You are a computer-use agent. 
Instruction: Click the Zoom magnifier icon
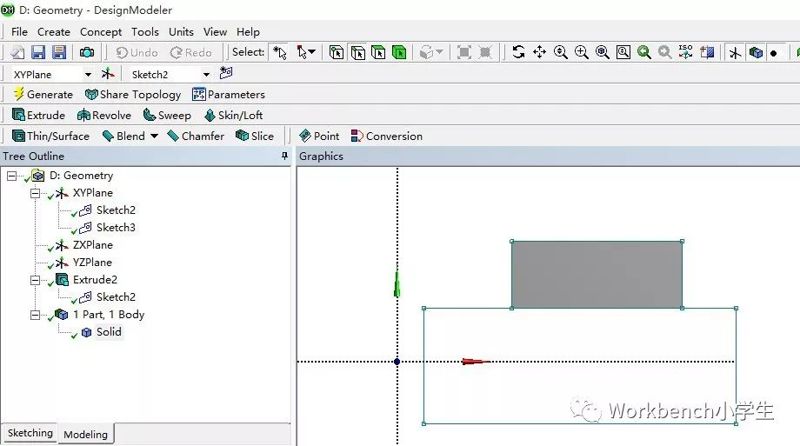pyautogui.click(x=561, y=52)
